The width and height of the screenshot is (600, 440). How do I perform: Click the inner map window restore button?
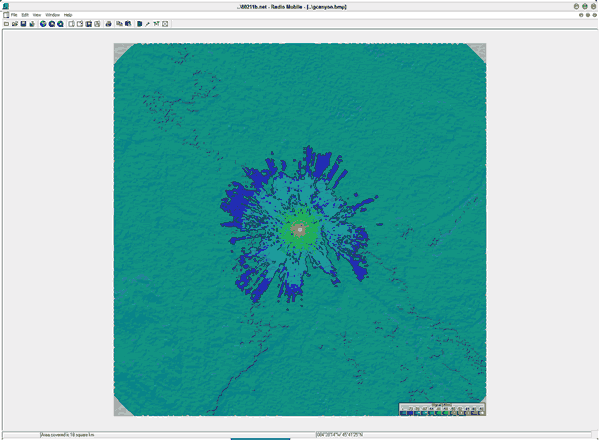(x=587, y=15)
